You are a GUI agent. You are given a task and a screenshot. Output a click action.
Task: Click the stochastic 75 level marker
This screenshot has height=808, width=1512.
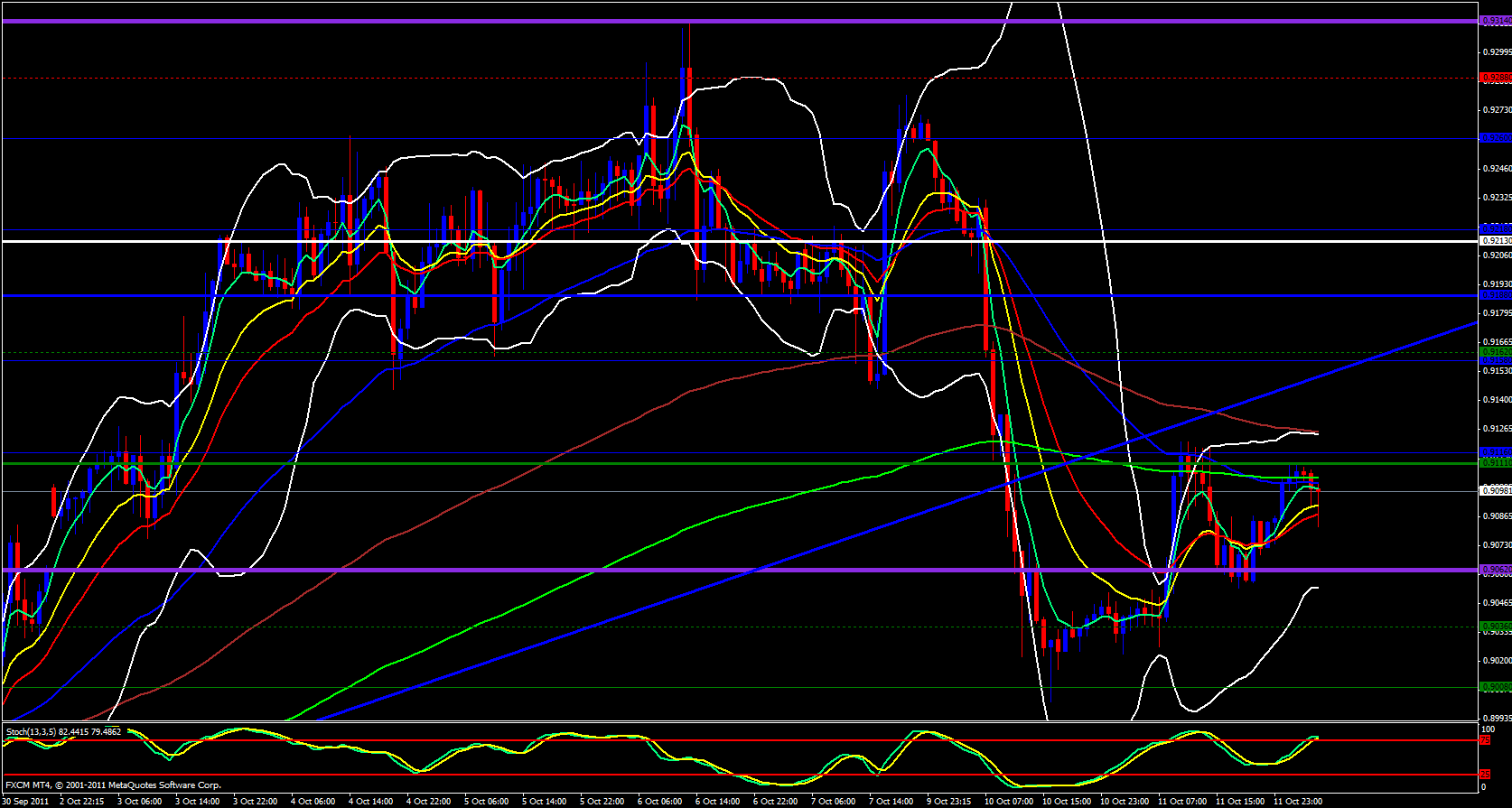(x=1484, y=740)
